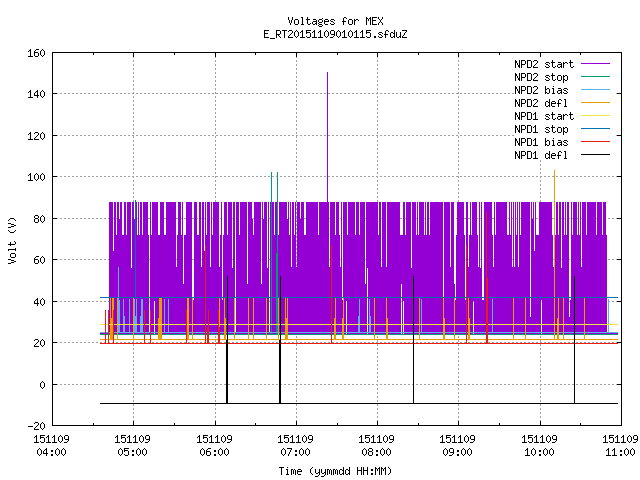Viewport: 640px width, 480px height.
Task: Click the 08:00 x-axis time label
Action: (x=376, y=452)
